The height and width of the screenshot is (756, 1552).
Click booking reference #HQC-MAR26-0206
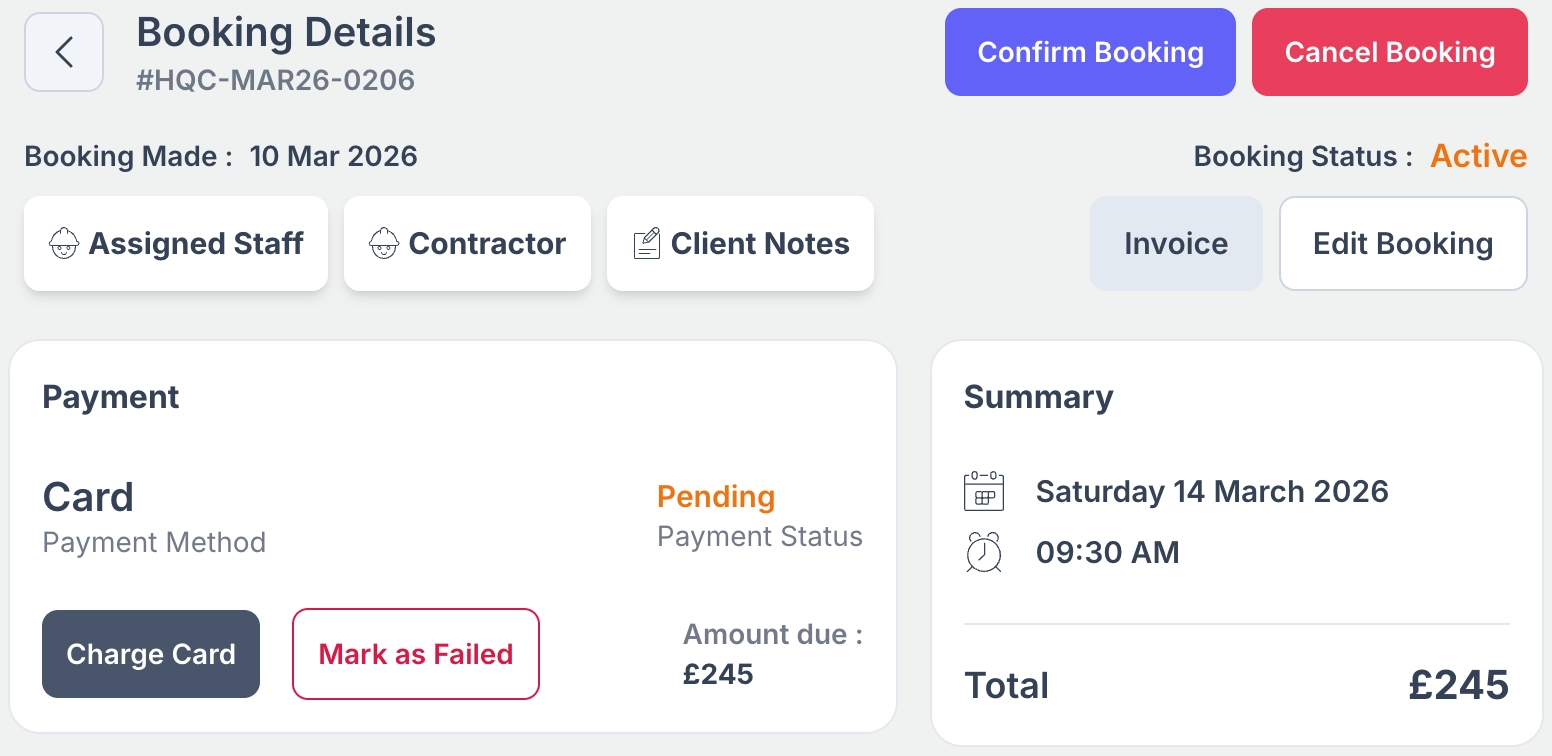point(275,80)
